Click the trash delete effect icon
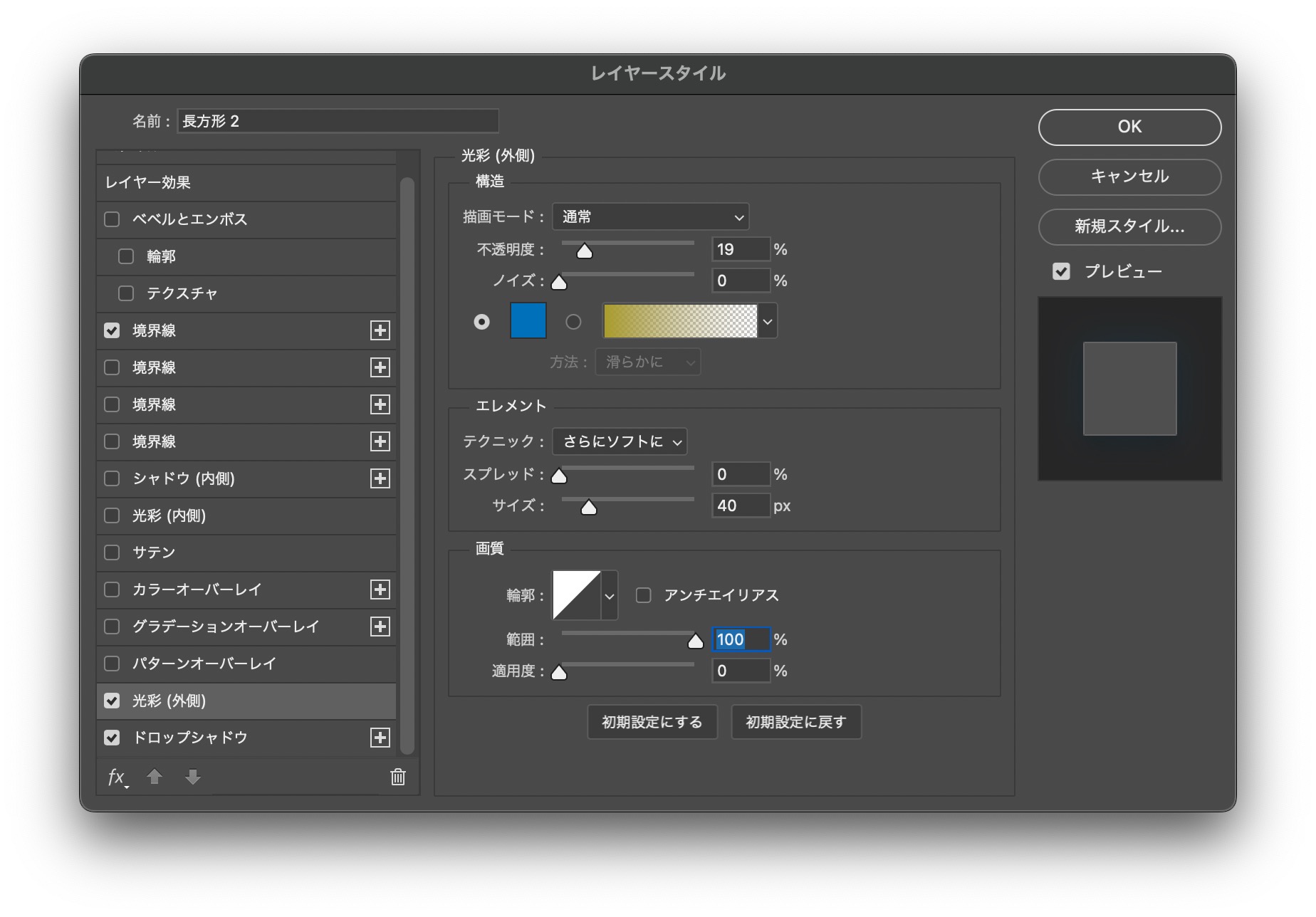The height and width of the screenshot is (917, 1316). tap(398, 777)
